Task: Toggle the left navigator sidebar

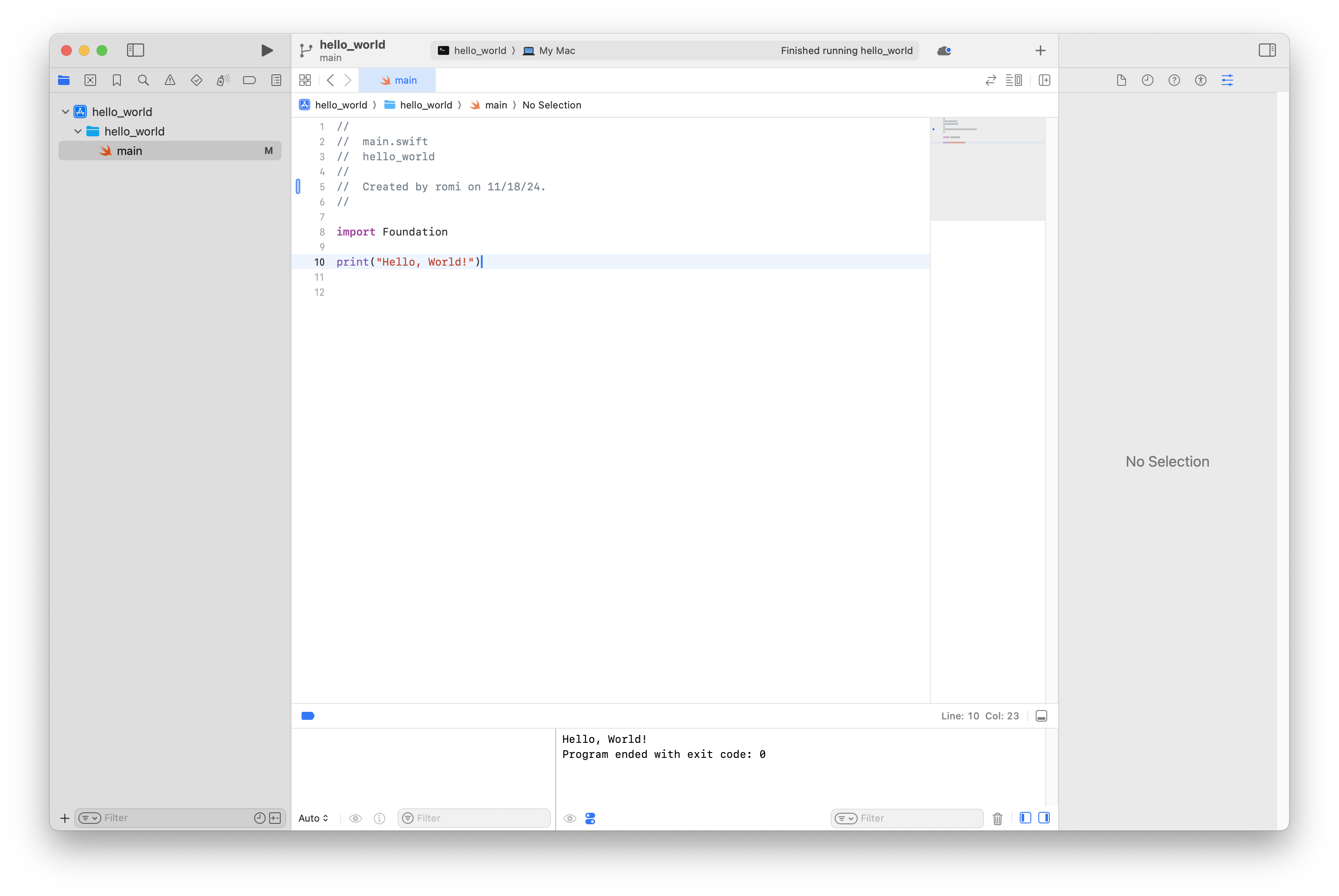Action: pyautogui.click(x=135, y=50)
